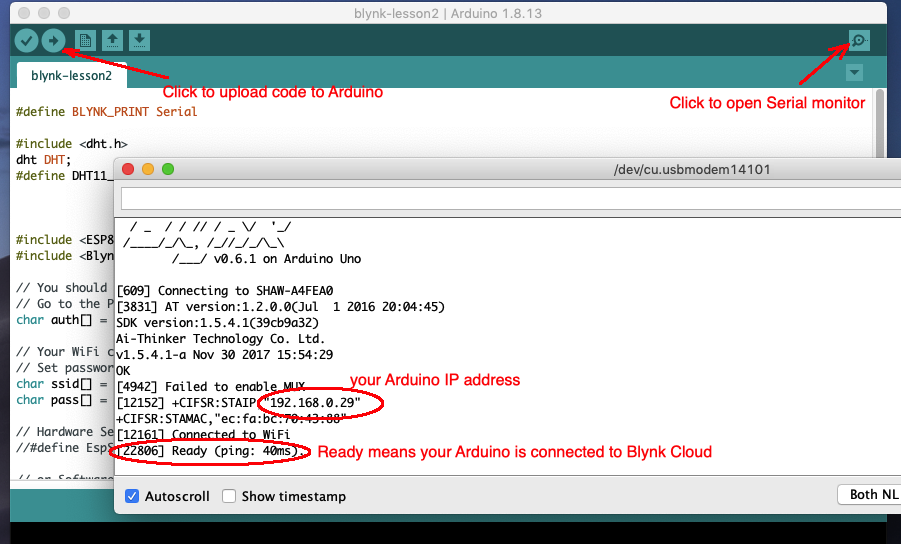Viewport: 901px width, 544px height.
Task: Open the Serial Monitor magnifier icon
Action: [x=859, y=40]
